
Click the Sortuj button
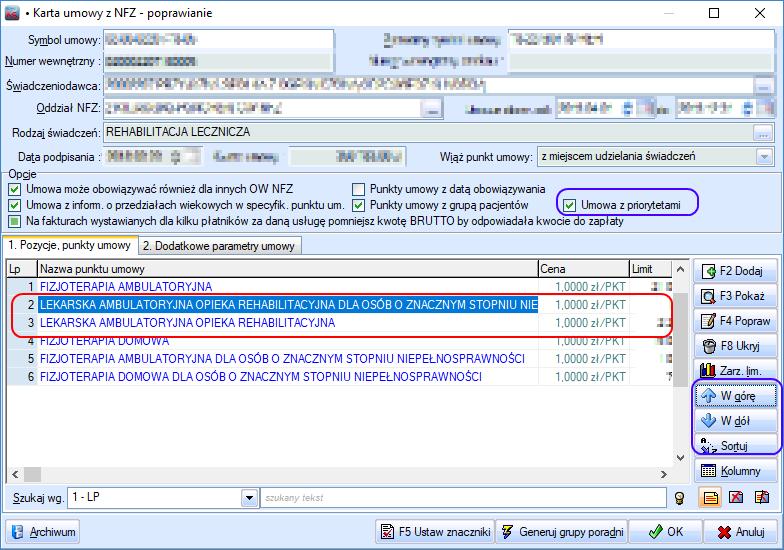[x=734, y=445]
